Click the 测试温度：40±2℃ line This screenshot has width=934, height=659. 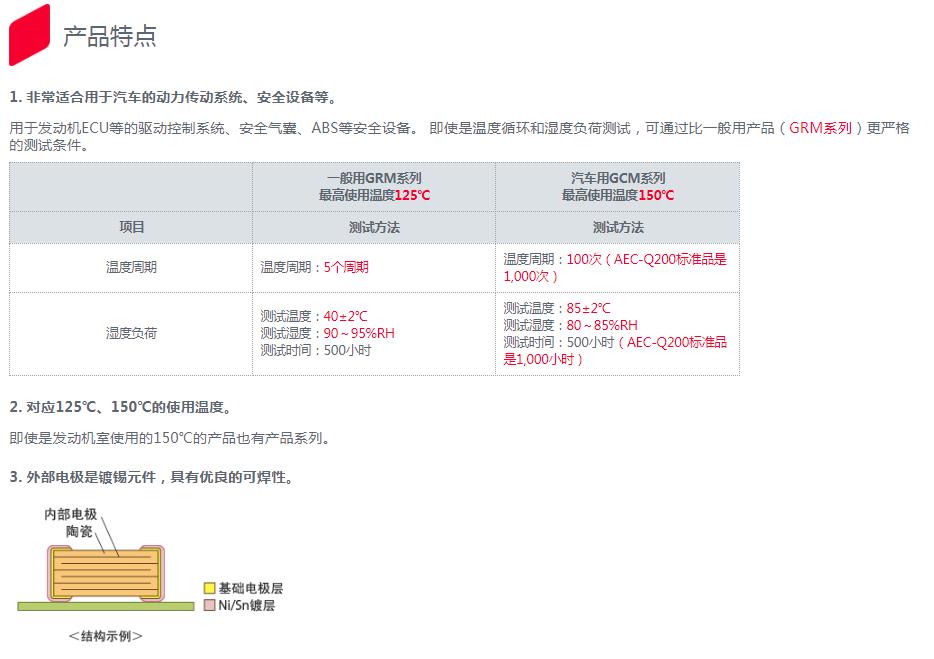pyautogui.click(x=314, y=316)
